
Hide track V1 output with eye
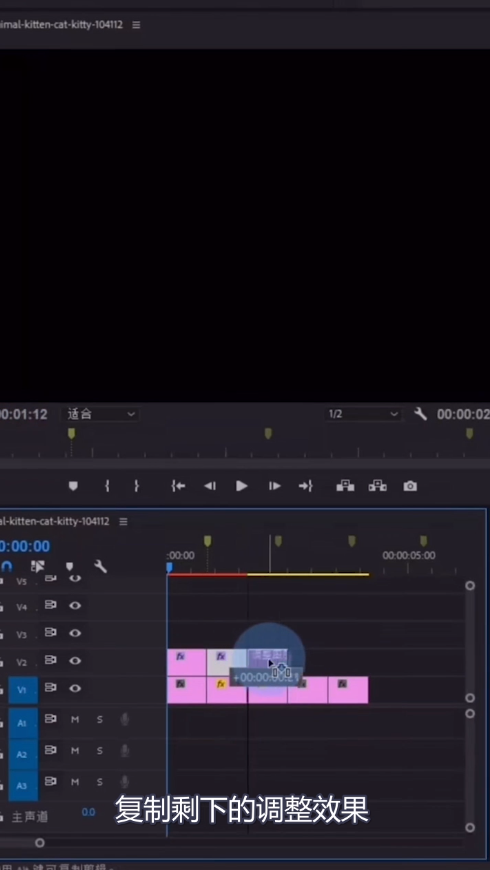pos(75,688)
